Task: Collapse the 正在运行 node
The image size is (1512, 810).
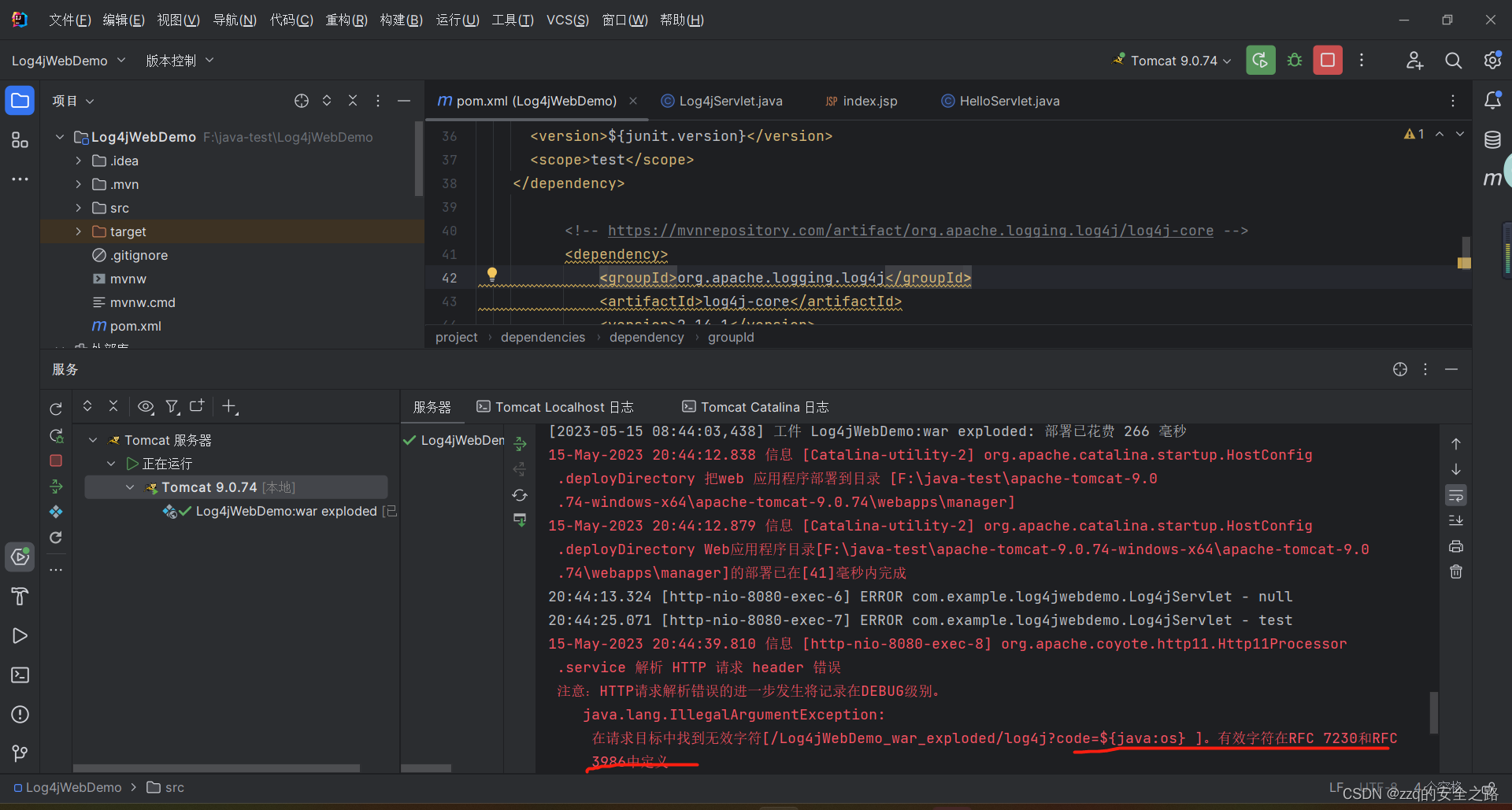Action: tap(111, 464)
